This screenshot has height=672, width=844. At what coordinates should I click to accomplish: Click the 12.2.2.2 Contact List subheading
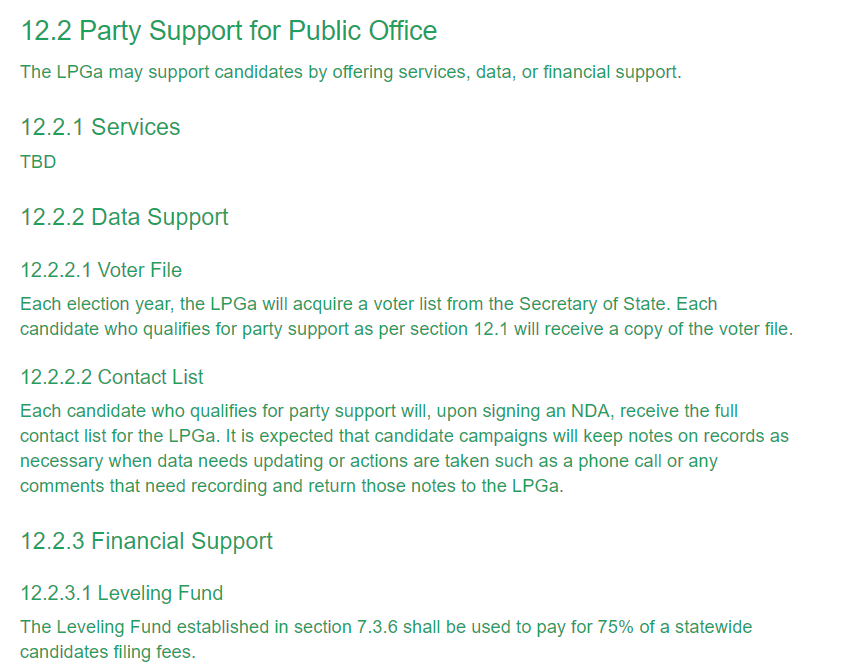[112, 377]
